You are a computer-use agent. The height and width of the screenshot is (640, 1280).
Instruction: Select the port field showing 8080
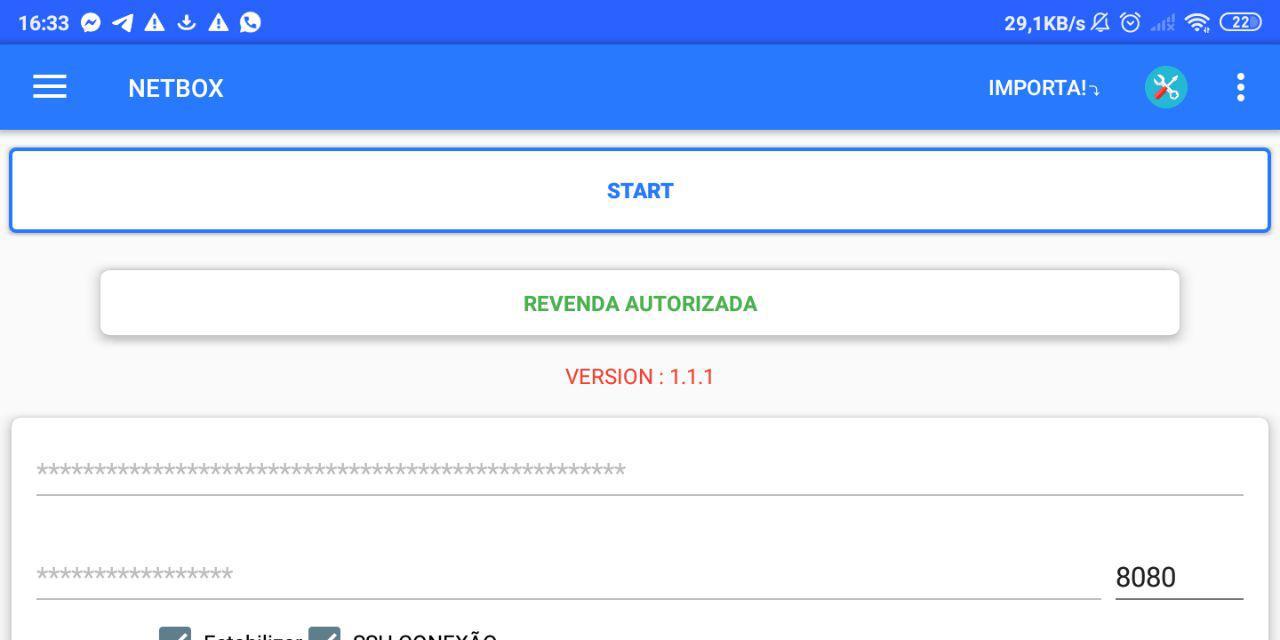pos(1179,577)
